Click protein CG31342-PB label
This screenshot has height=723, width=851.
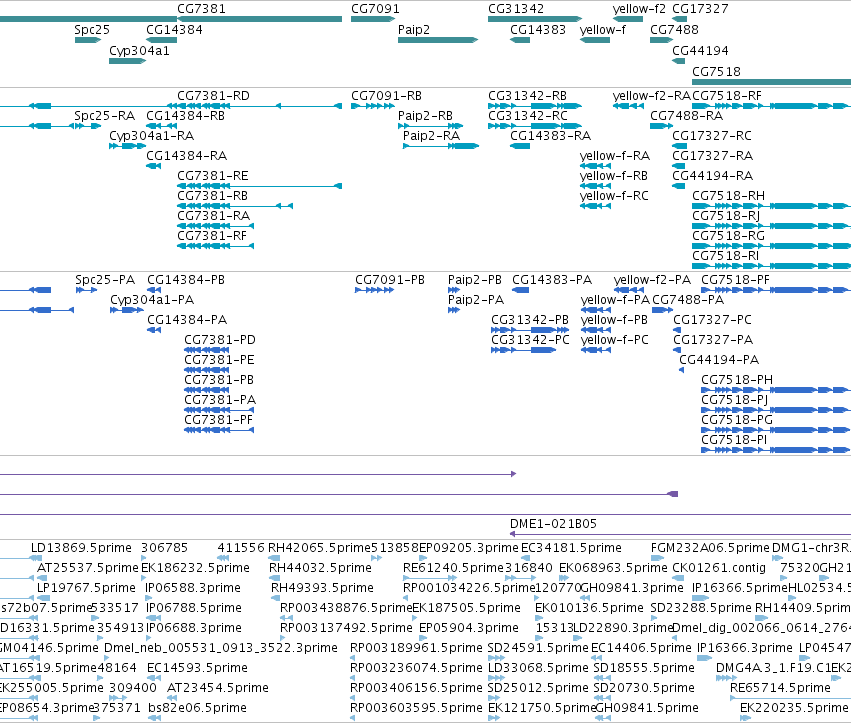coord(530,320)
